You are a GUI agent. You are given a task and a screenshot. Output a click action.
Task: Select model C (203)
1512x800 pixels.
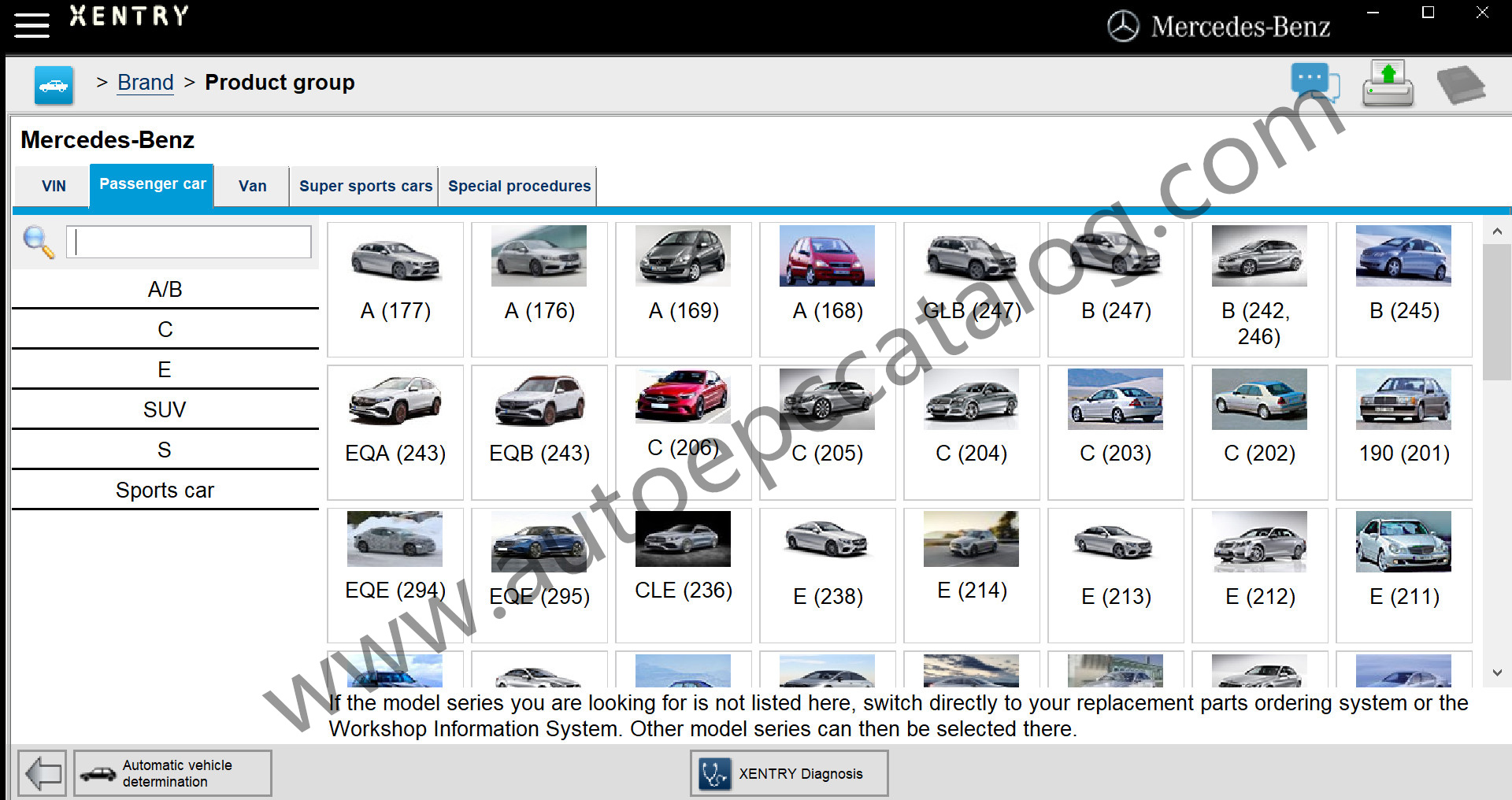1116,432
